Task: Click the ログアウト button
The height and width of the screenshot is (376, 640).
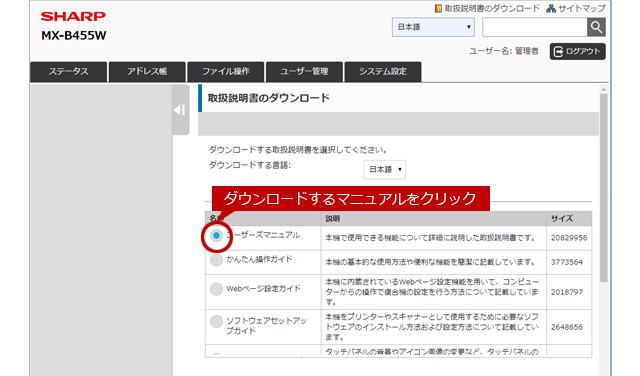Action: click(578, 51)
